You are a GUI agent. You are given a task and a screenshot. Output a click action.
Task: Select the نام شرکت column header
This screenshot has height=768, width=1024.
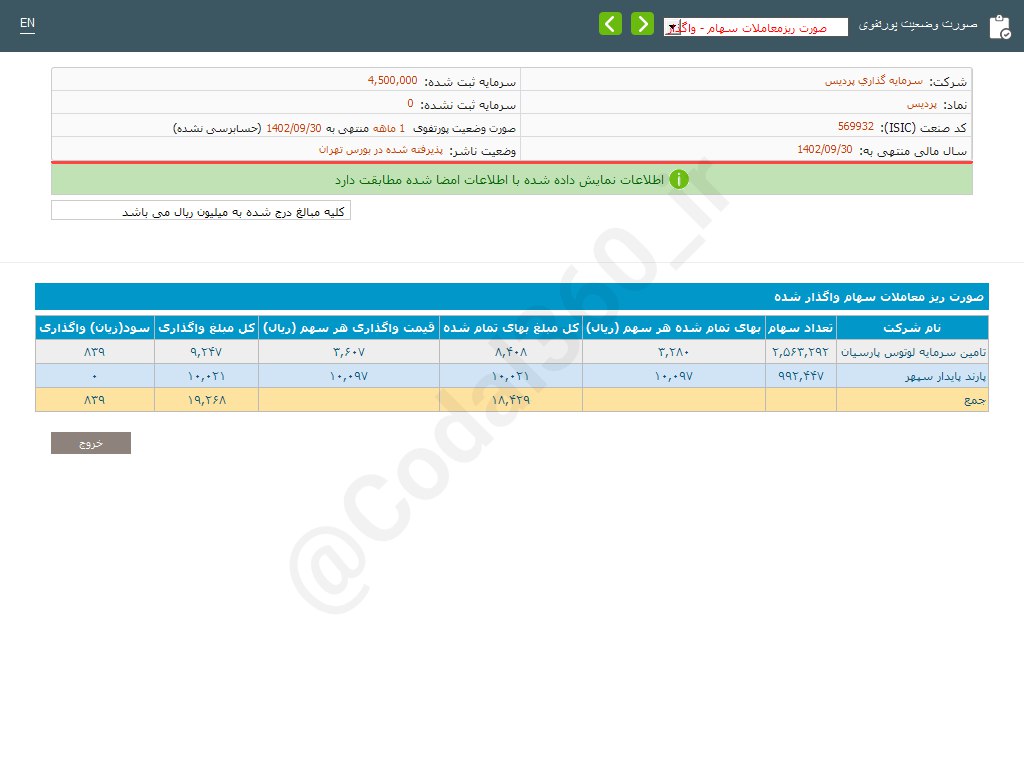pos(912,328)
